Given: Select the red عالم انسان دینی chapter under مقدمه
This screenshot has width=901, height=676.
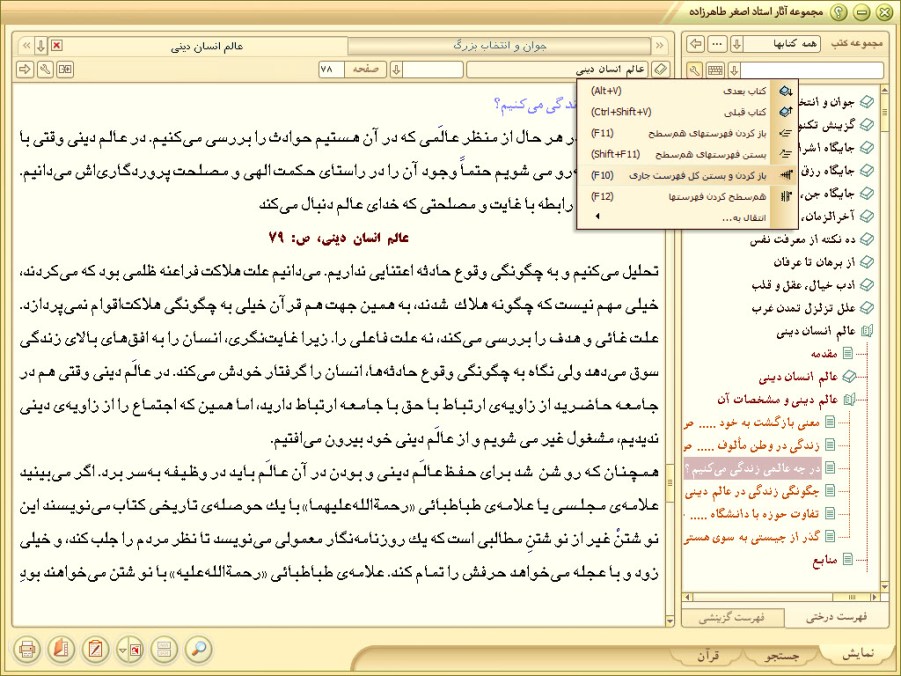Looking at the screenshot, I should tap(798, 377).
